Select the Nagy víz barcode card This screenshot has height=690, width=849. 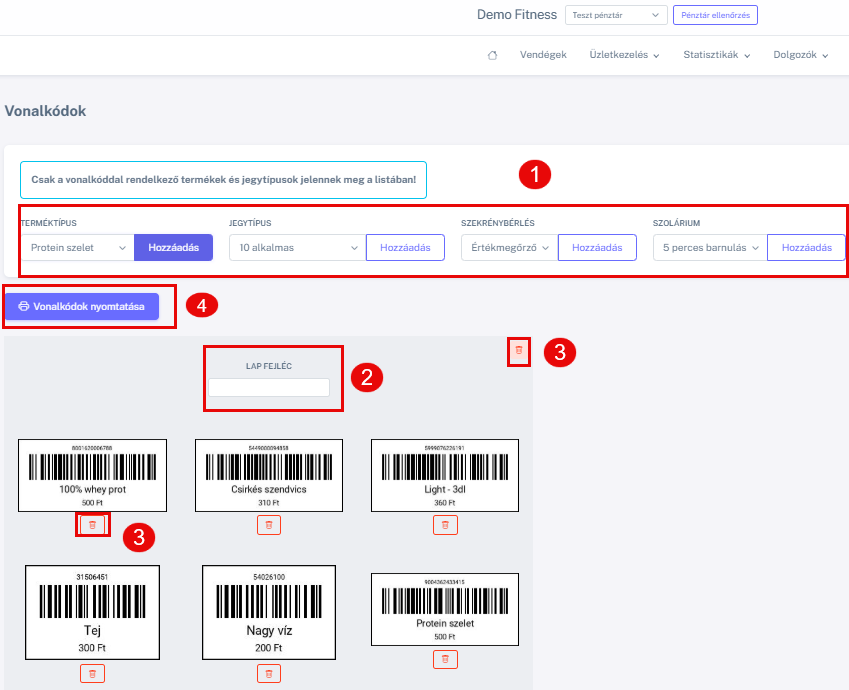coord(269,613)
